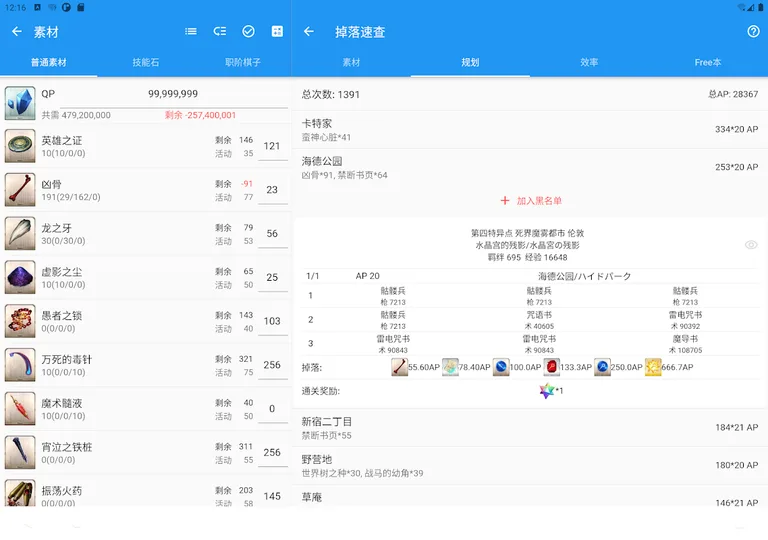Tap the 虚影之尘 purple crystal icon
This screenshot has width=768, height=540.
[20, 277]
